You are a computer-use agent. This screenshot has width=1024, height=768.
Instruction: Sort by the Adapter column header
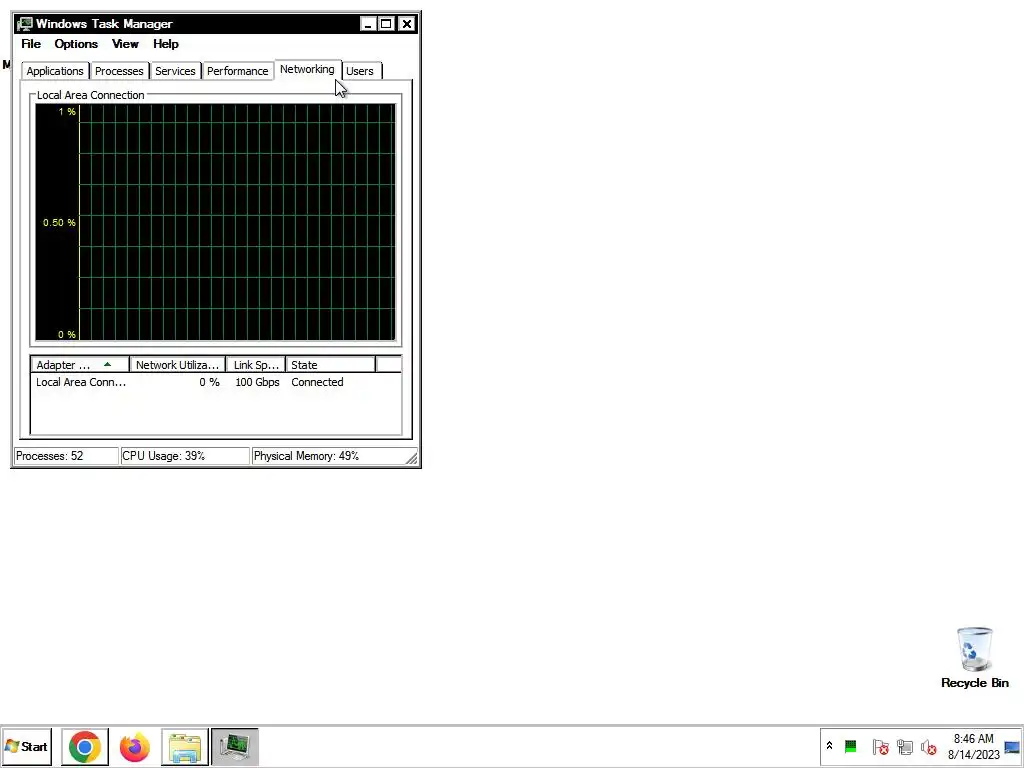(80, 365)
